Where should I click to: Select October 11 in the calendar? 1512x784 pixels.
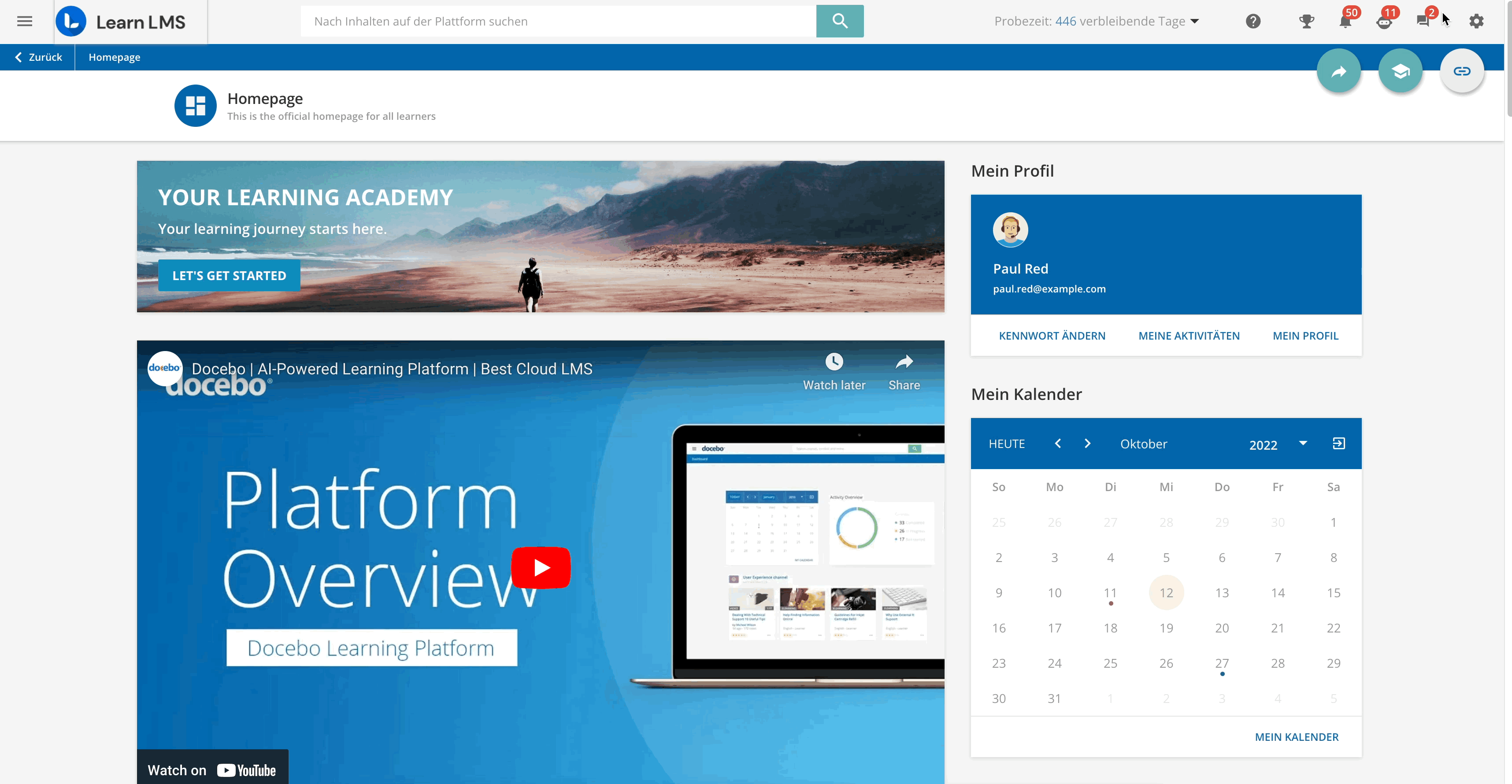(x=1110, y=593)
